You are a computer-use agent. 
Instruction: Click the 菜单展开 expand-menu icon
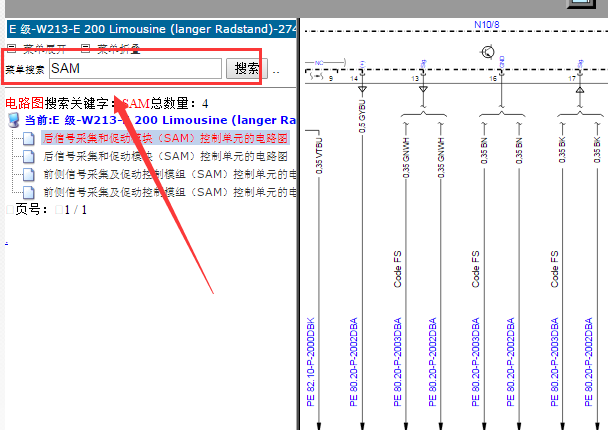click(11, 48)
